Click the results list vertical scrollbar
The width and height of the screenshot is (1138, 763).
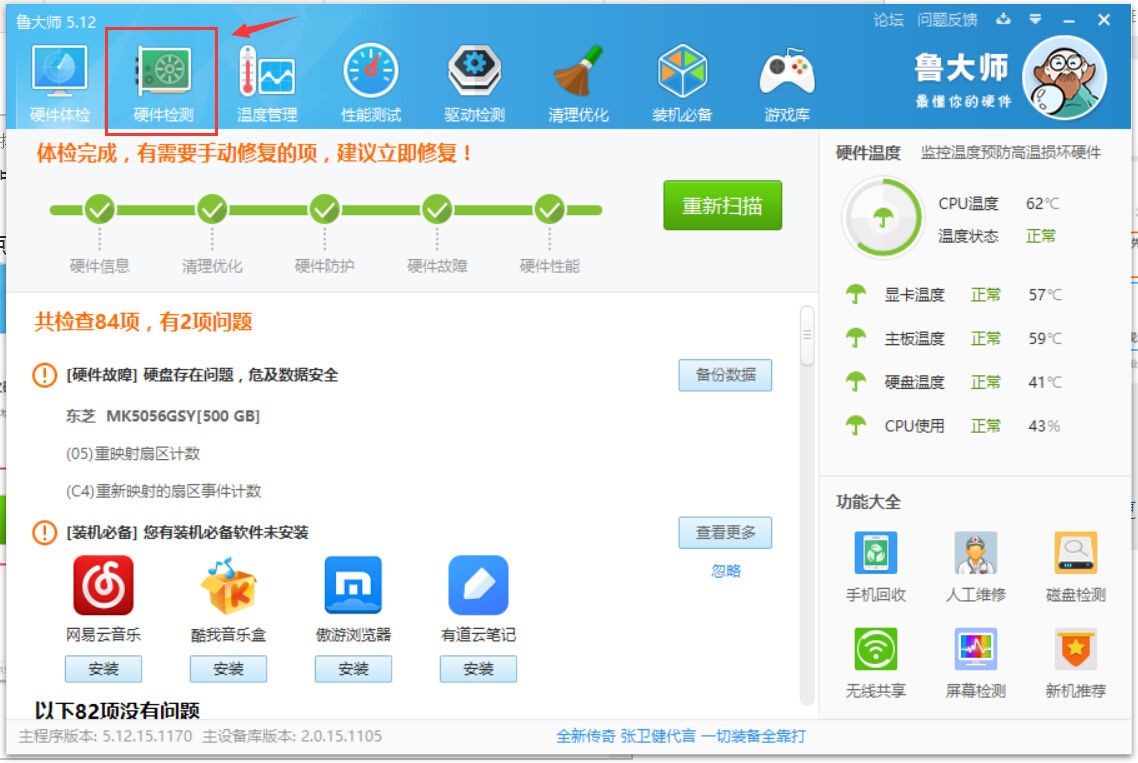coord(807,336)
